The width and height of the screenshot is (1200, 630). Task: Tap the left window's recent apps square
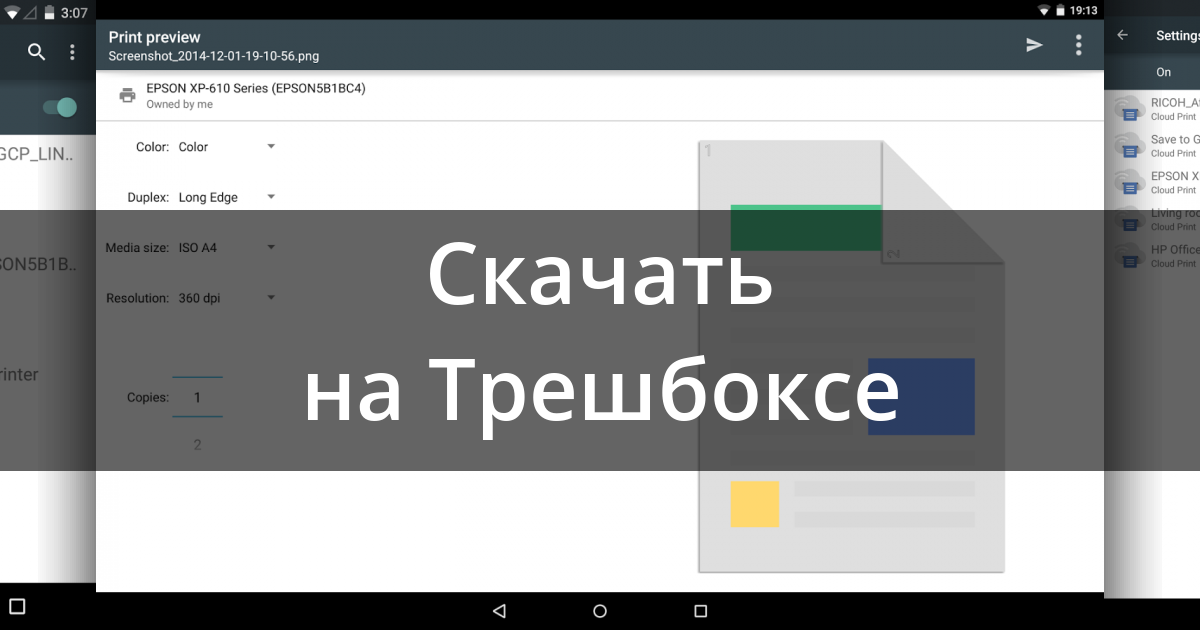(17, 606)
